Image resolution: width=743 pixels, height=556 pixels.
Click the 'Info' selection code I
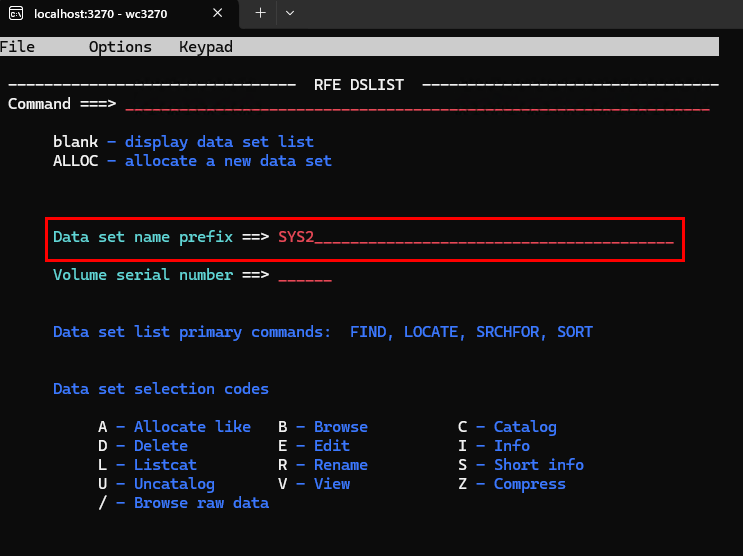point(512,446)
